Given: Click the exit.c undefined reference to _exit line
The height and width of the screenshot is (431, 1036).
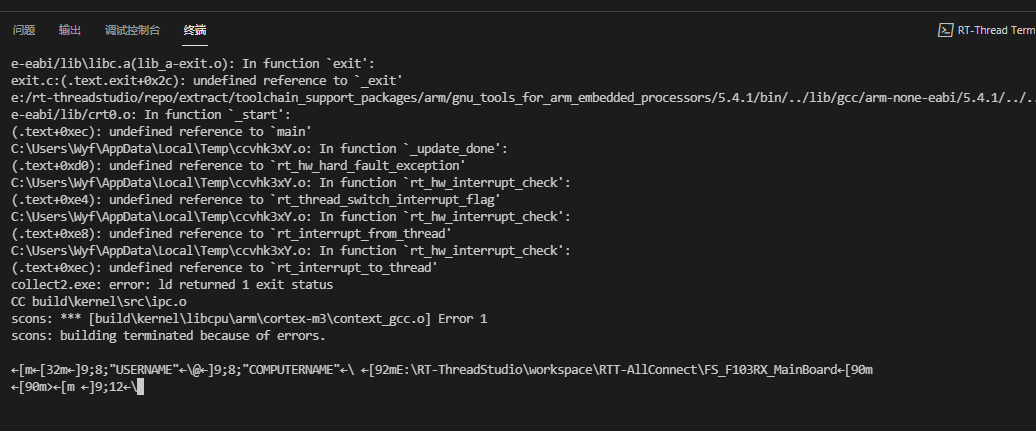Looking at the screenshot, I should tap(207, 81).
